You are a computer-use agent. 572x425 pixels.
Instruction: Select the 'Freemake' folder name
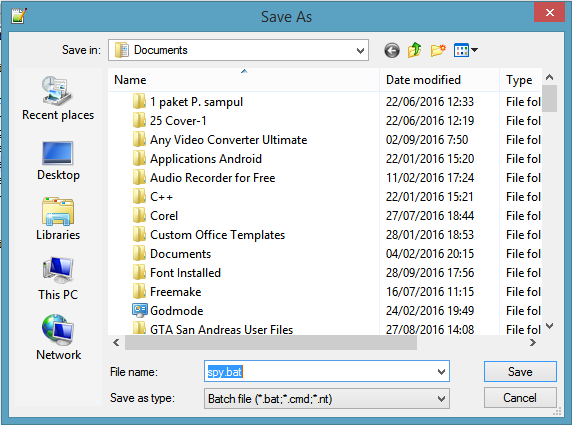(x=175, y=291)
